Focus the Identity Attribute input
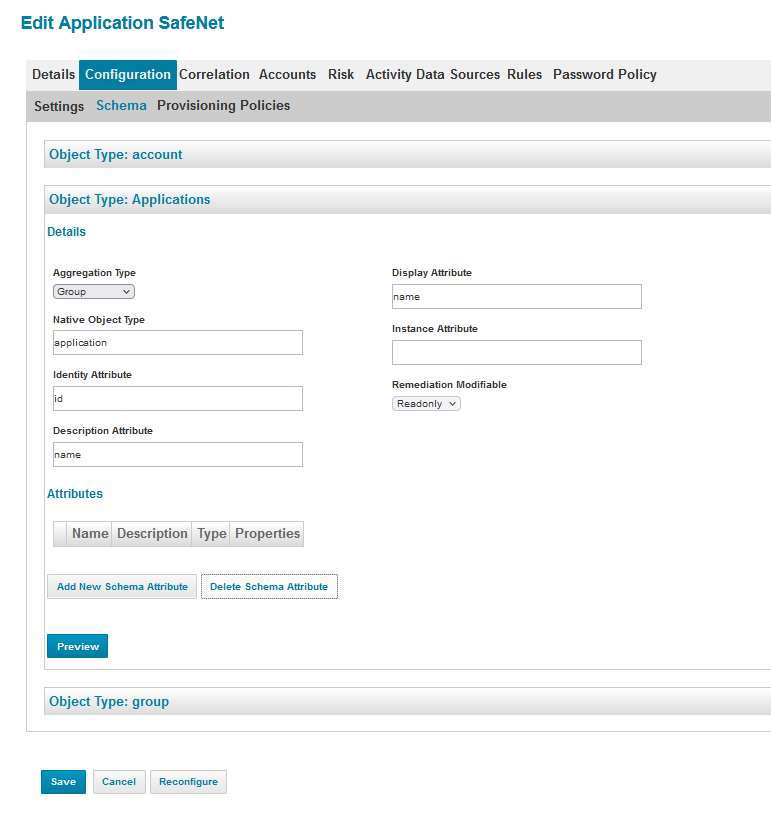Image resolution: width=771 pixels, height=820 pixels. (x=177, y=399)
